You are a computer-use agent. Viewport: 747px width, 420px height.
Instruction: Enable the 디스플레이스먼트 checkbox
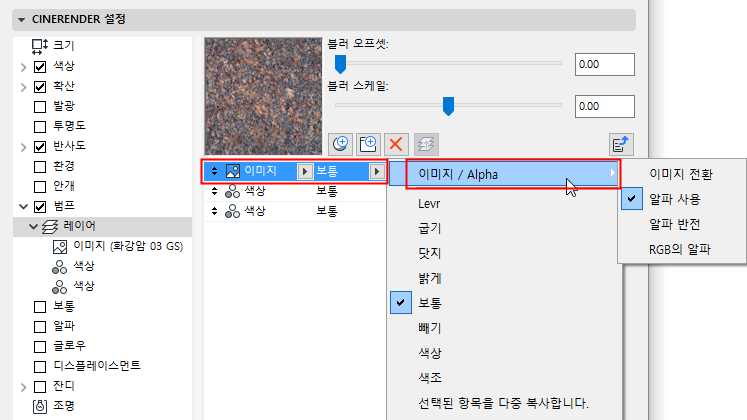coord(40,367)
